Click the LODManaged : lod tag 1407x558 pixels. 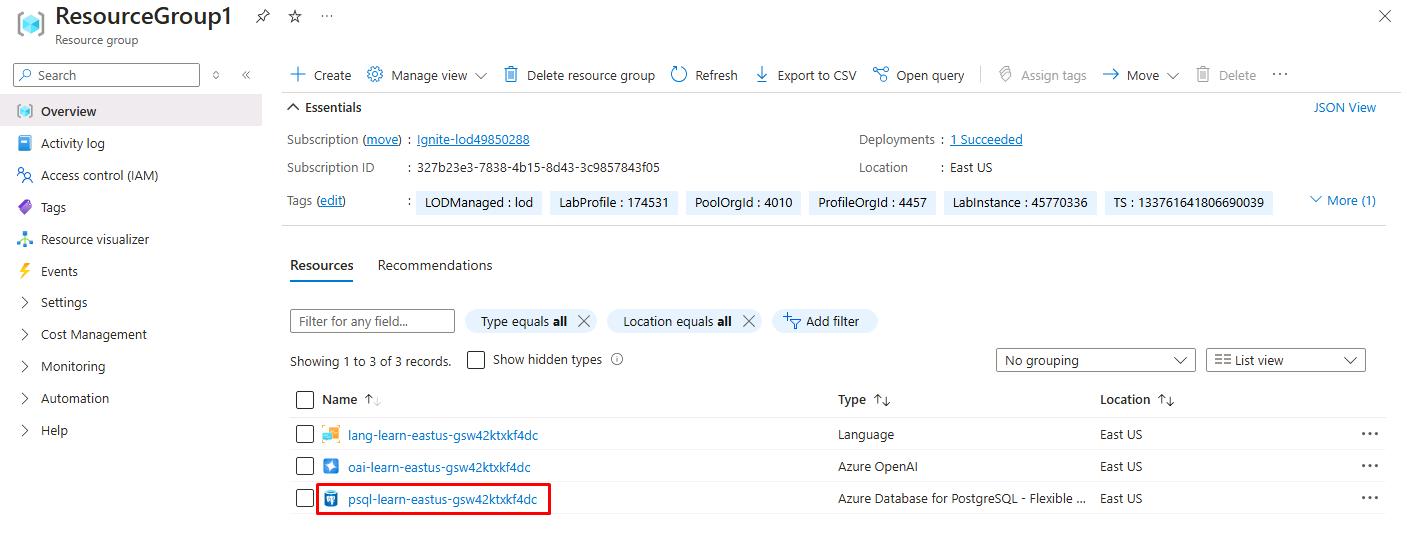click(479, 203)
